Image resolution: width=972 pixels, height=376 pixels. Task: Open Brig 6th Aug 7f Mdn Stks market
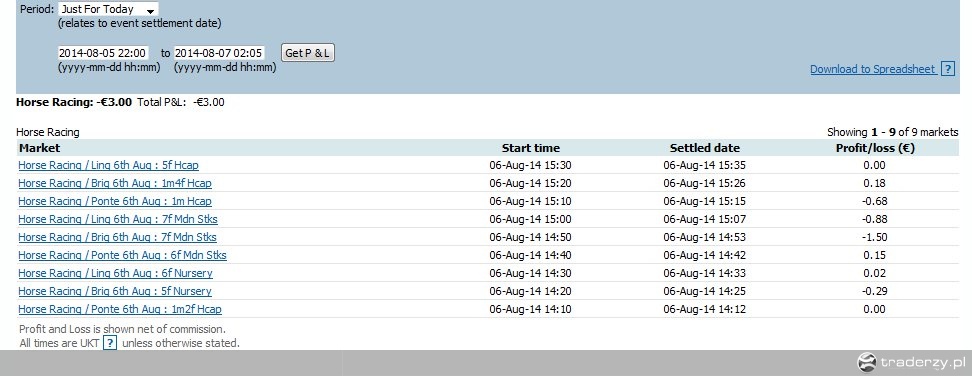coord(117,237)
